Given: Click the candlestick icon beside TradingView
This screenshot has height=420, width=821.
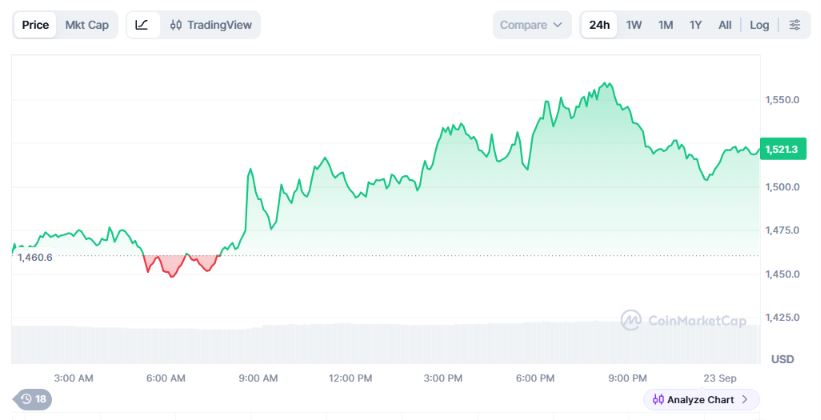Looking at the screenshot, I should [x=176, y=25].
